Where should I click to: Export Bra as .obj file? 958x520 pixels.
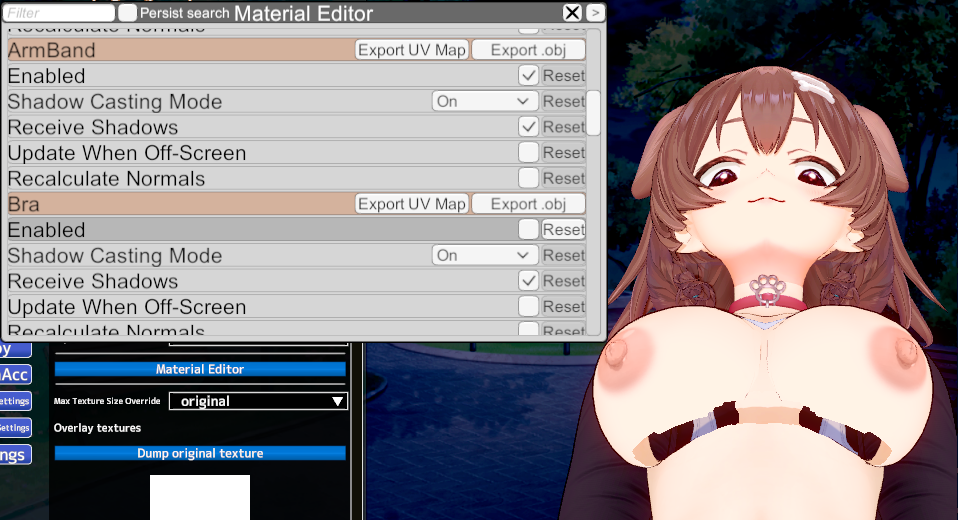click(x=528, y=204)
